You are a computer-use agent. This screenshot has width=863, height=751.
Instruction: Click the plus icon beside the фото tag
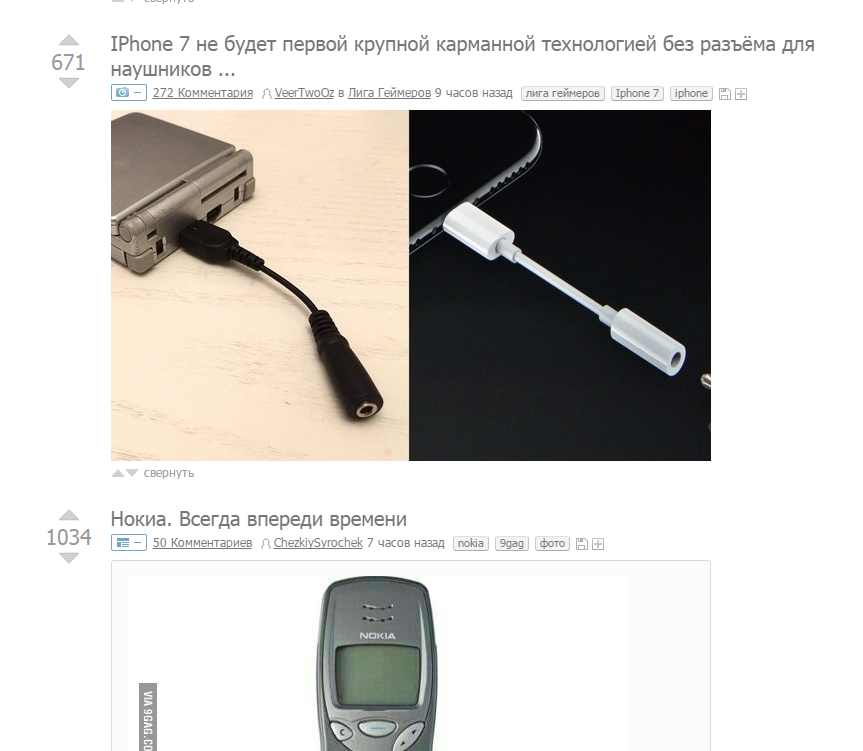[598, 544]
